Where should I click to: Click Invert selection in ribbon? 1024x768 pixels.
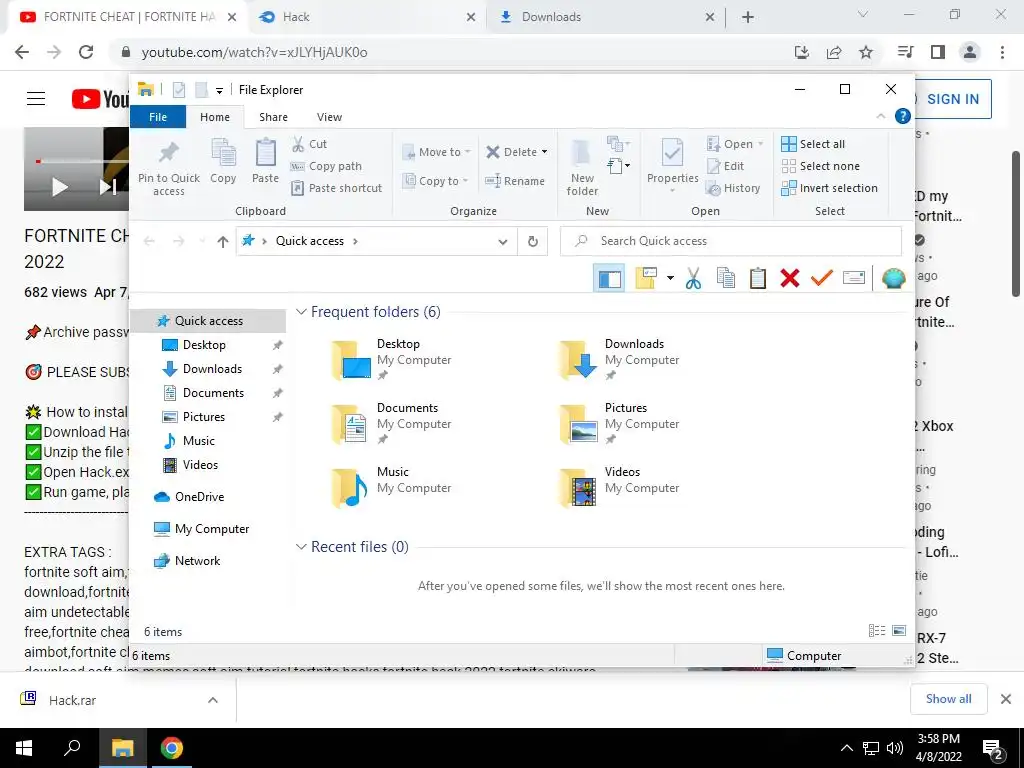[x=829, y=188]
